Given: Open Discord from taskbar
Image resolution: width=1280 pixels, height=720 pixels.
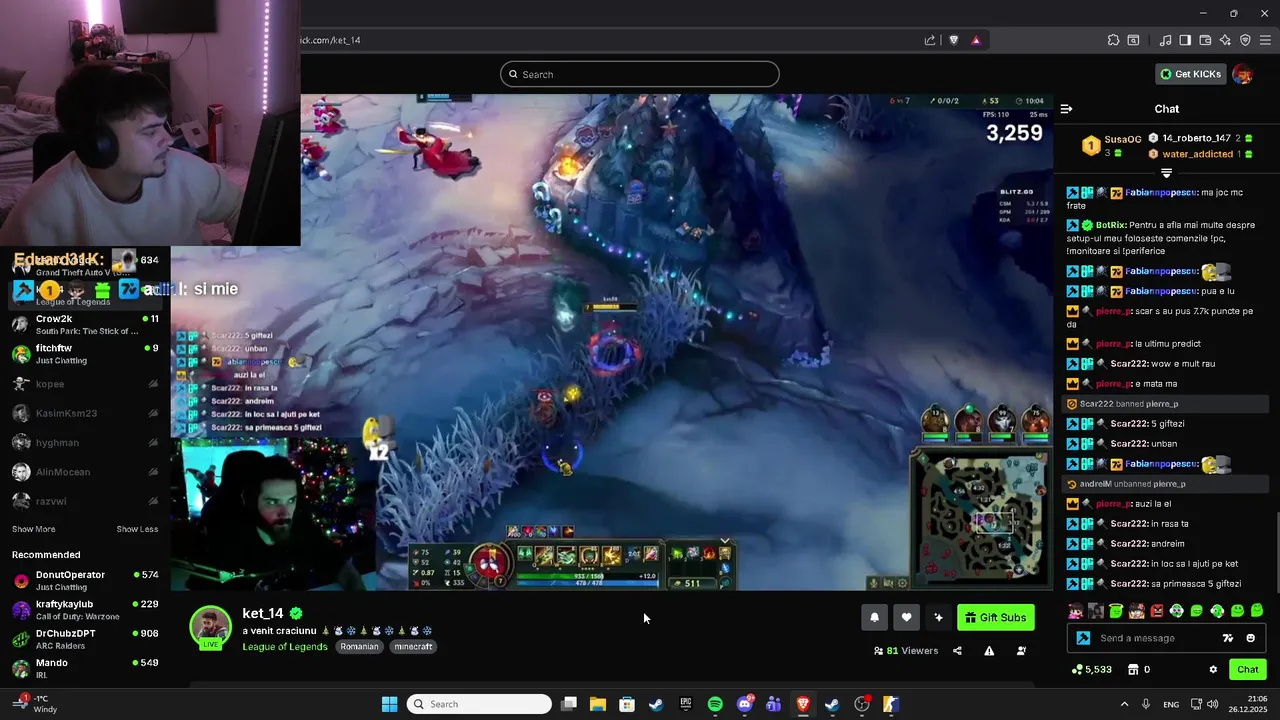Looking at the screenshot, I should pyautogui.click(x=744, y=704).
